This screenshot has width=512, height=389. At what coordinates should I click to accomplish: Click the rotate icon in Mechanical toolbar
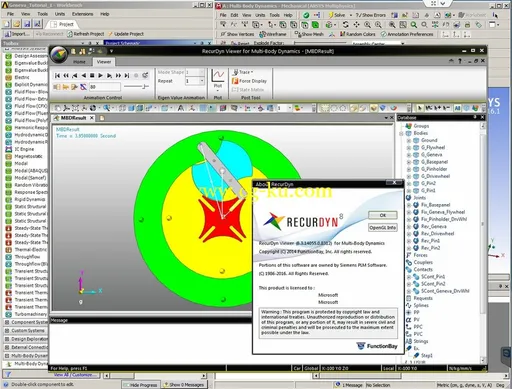click(x=346, y=24)
